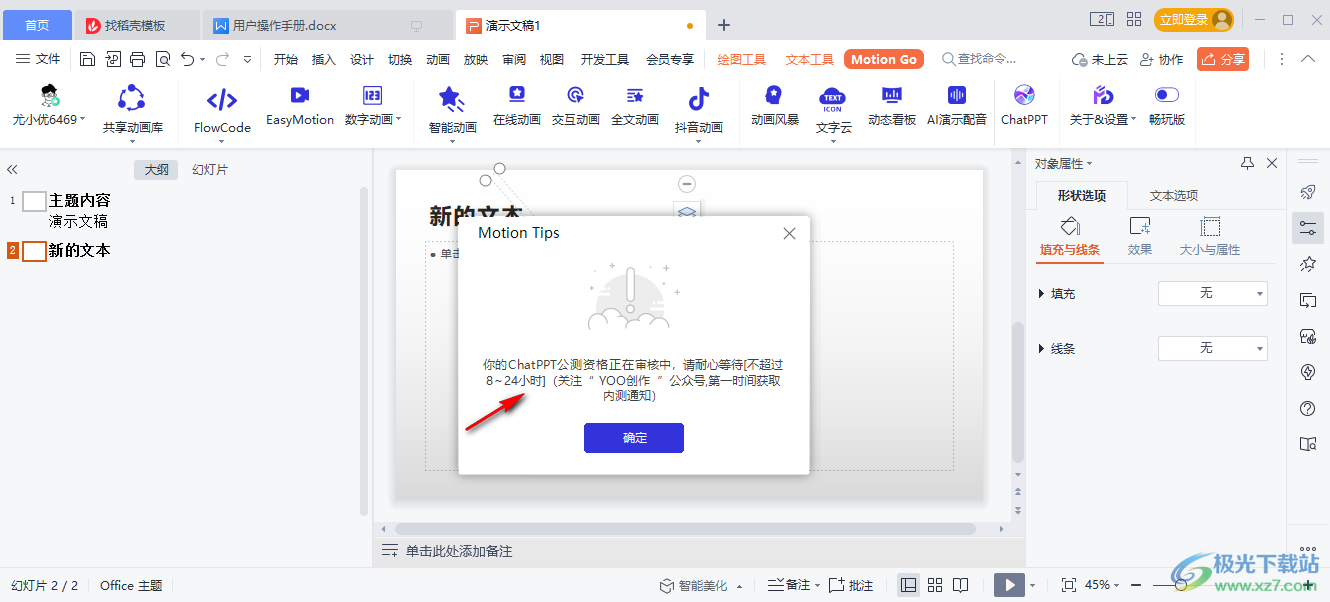Open the 45% zoom level dropdown
This screenshot has height=602, width=1330.
pyautogui.click(x=1103, y=585)
